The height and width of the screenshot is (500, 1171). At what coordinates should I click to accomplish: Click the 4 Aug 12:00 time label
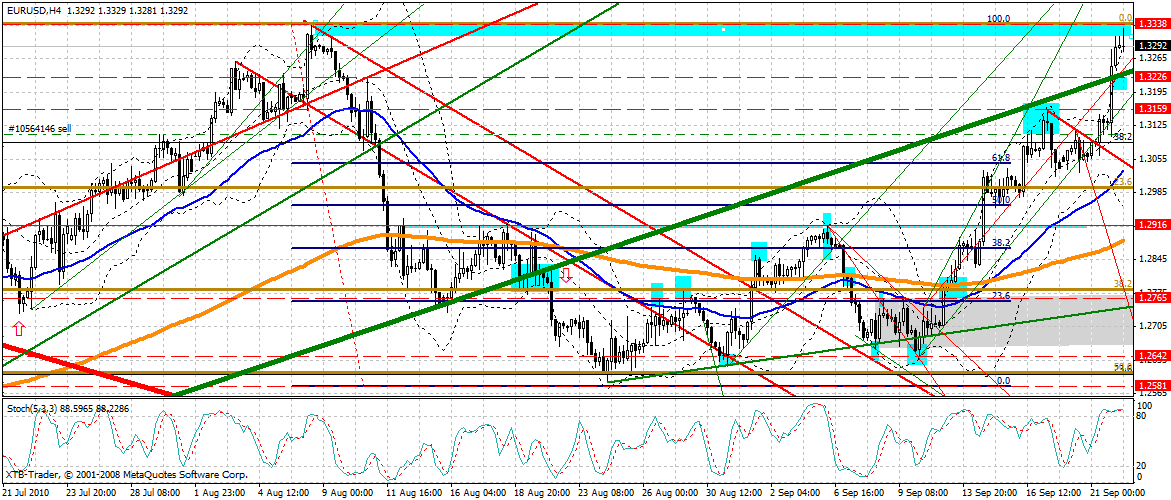[x=284, y=493]
